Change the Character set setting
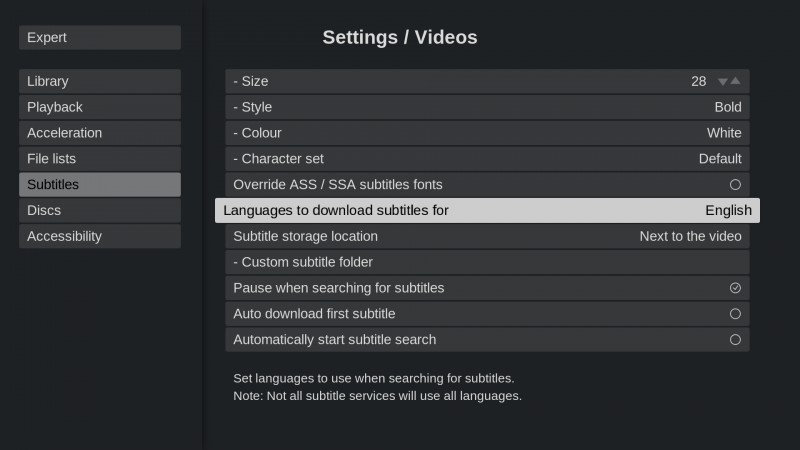 [x=487, y=159]
